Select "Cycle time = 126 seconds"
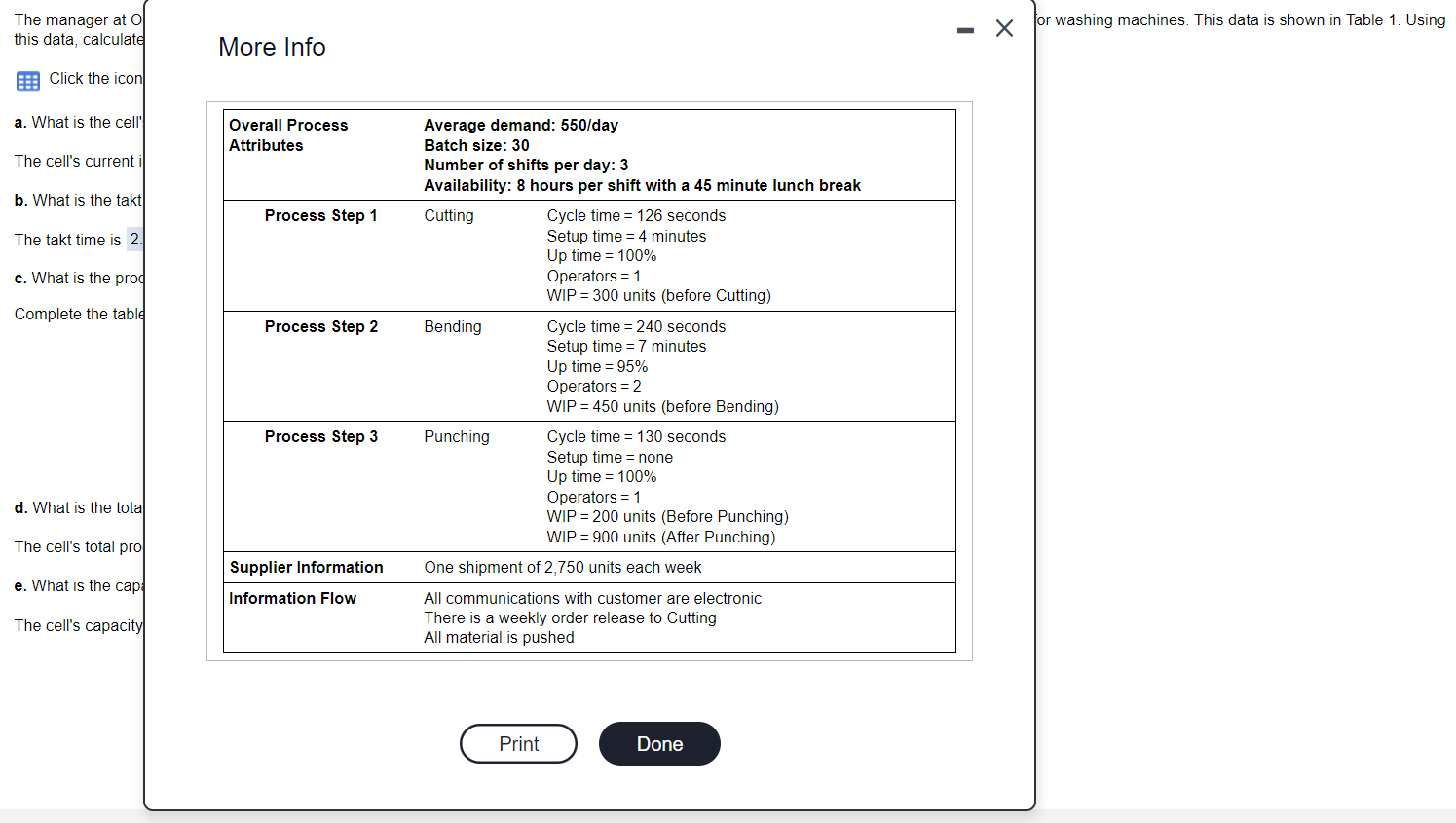The width and height of the screenshot is (1456, 823). 636,215
